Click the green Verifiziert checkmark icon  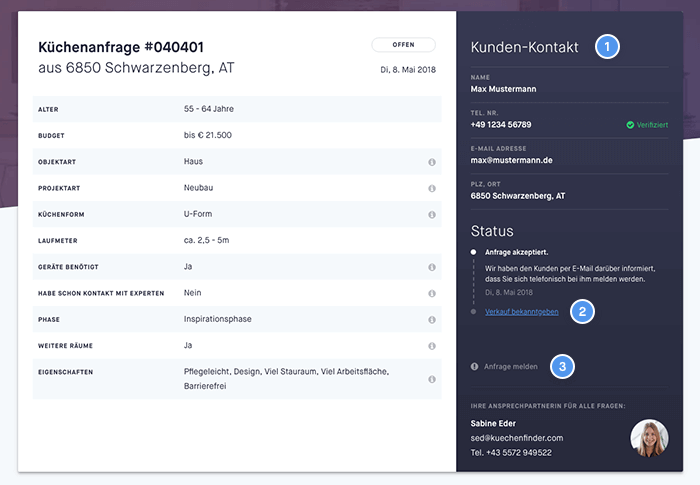pyautogui.click(x=630, y=125)
